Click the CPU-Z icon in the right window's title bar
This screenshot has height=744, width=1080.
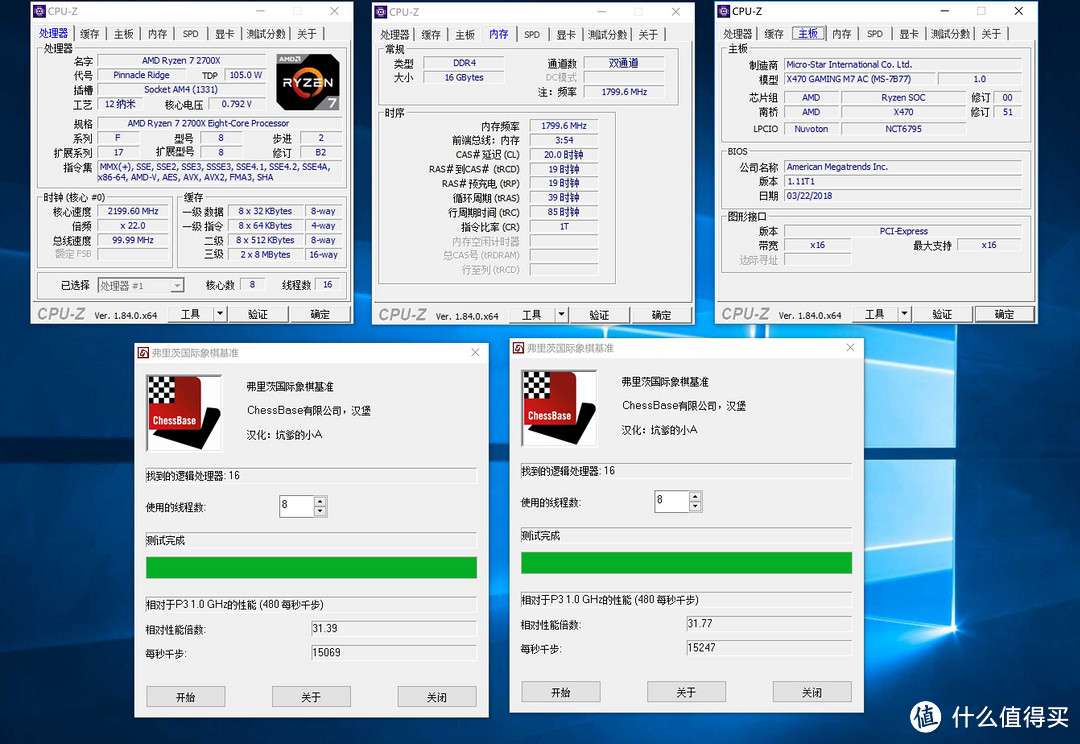[x=723, y=11]
